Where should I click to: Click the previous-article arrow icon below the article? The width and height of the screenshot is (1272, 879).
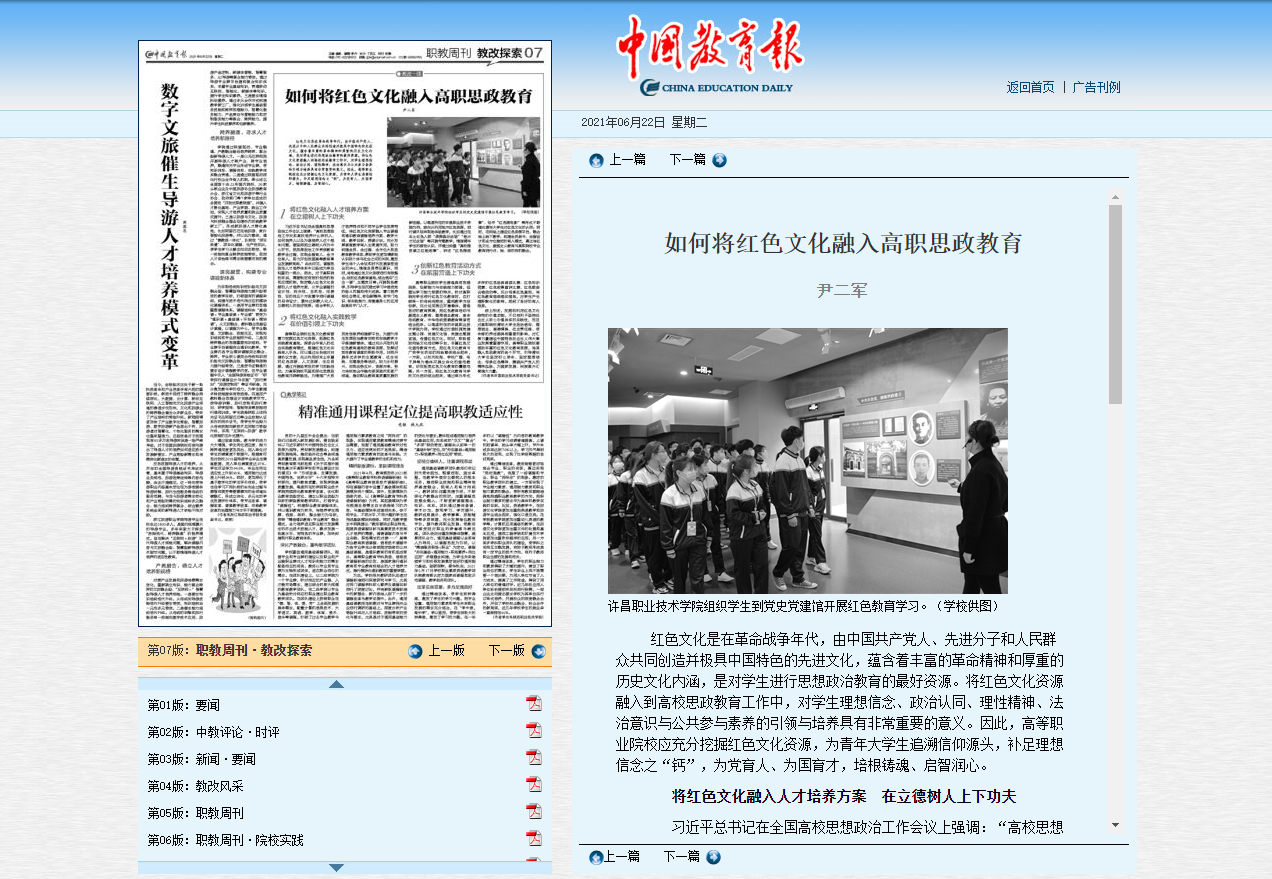(x=596, y=857)
